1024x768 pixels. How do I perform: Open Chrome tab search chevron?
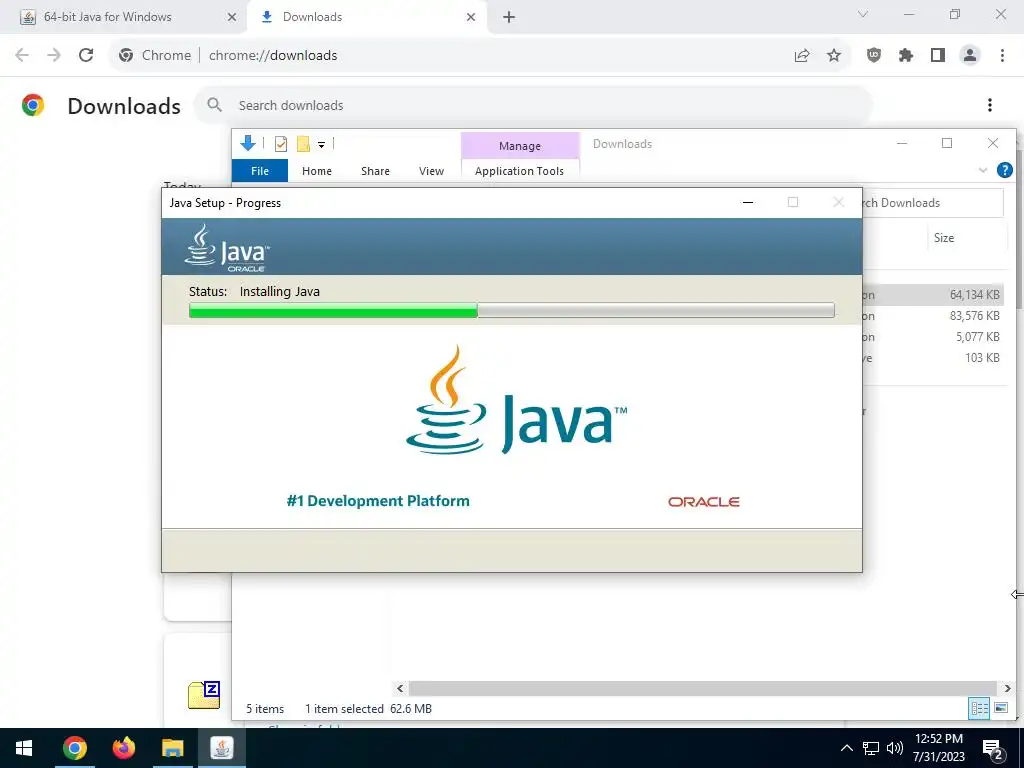pos(863,14)
